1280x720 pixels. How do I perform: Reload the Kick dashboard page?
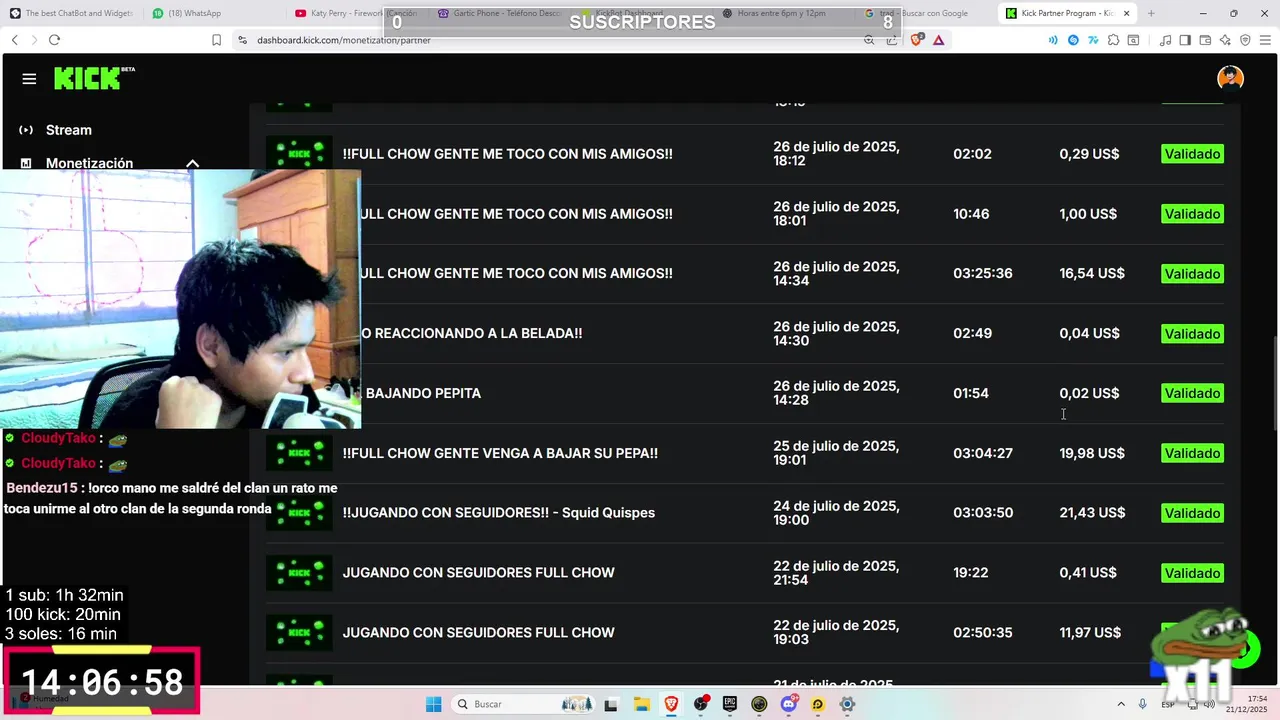click(54, 40)
